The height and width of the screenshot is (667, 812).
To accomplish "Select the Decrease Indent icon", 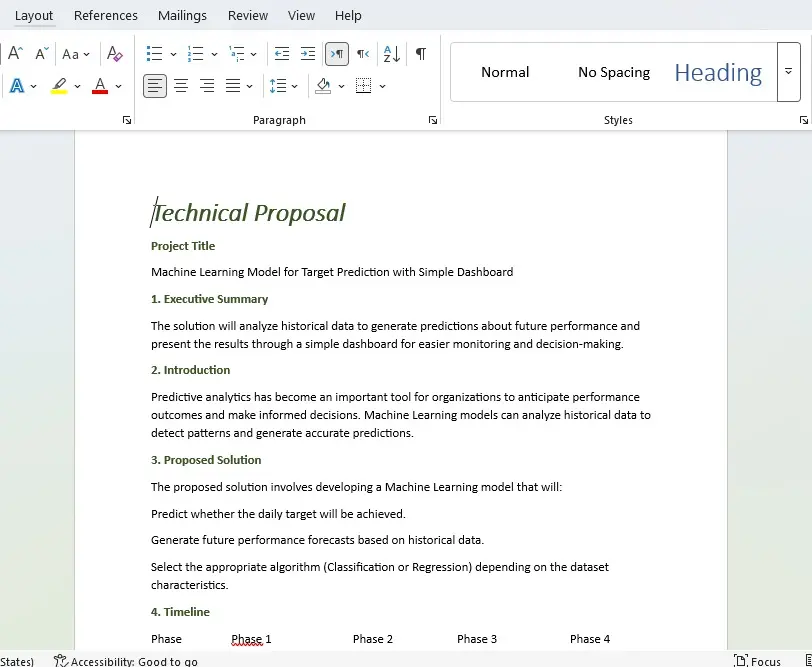I will click(283, 53).
